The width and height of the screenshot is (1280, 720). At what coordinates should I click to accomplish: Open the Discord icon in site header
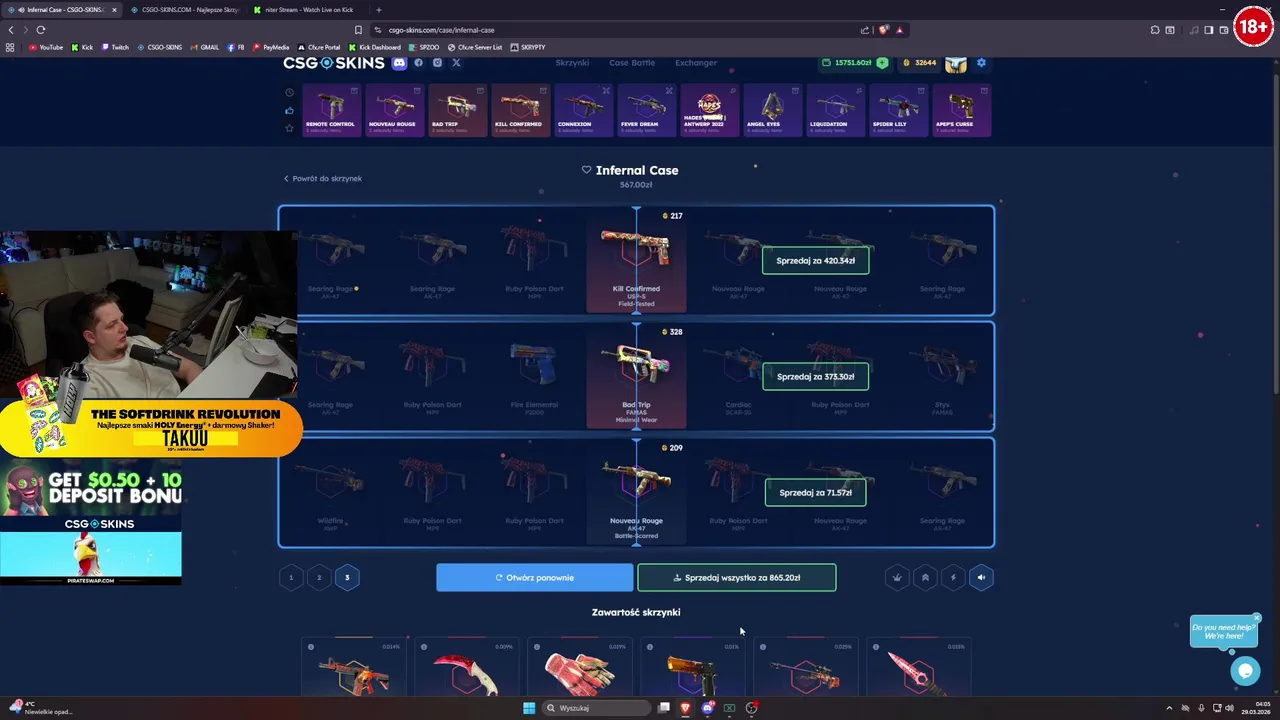[399, 63]
